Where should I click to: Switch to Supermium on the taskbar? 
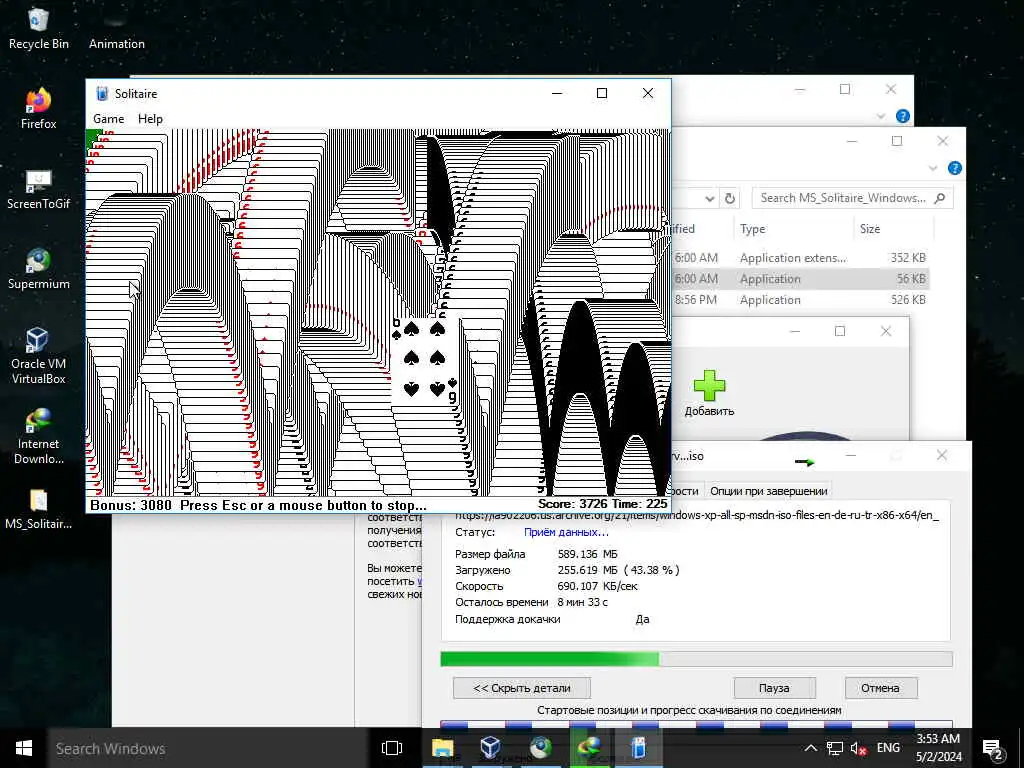[540, 748]
